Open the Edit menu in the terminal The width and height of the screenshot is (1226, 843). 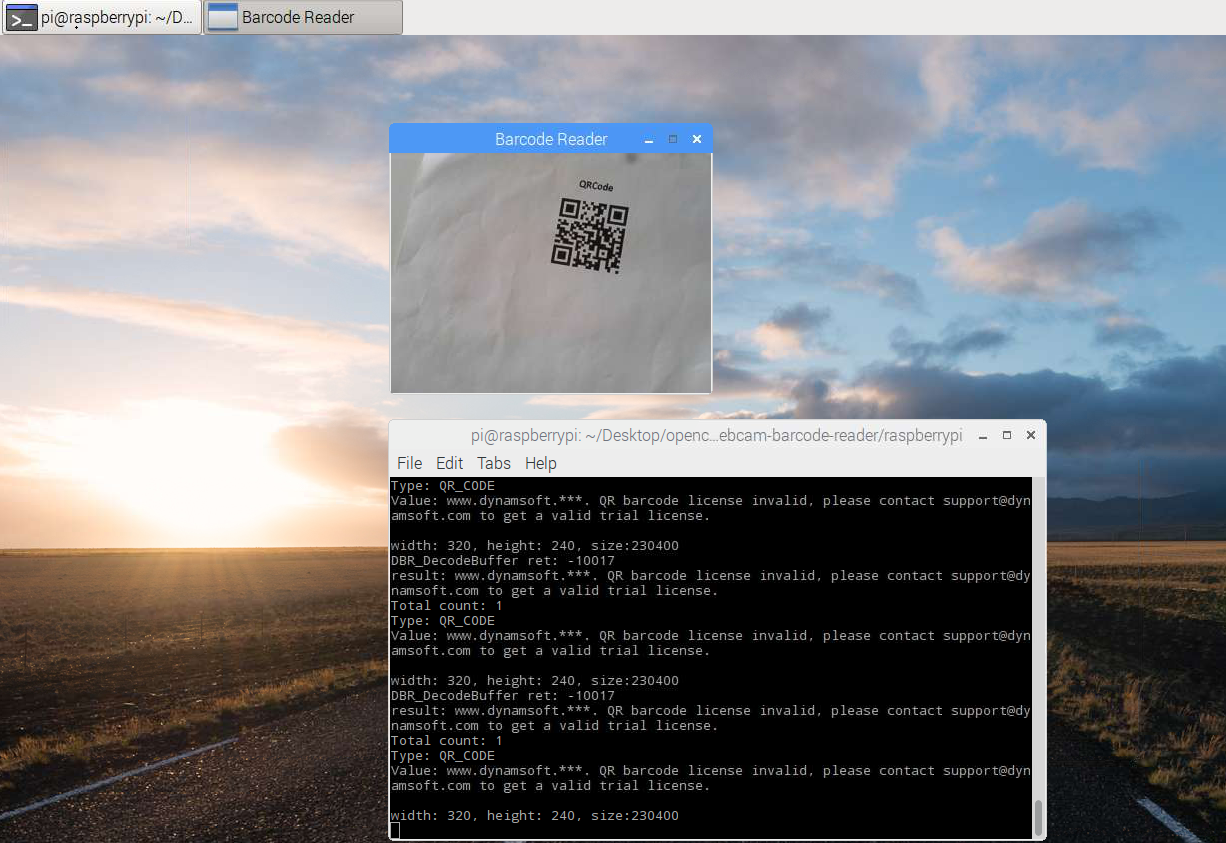[x=449, y=463]
